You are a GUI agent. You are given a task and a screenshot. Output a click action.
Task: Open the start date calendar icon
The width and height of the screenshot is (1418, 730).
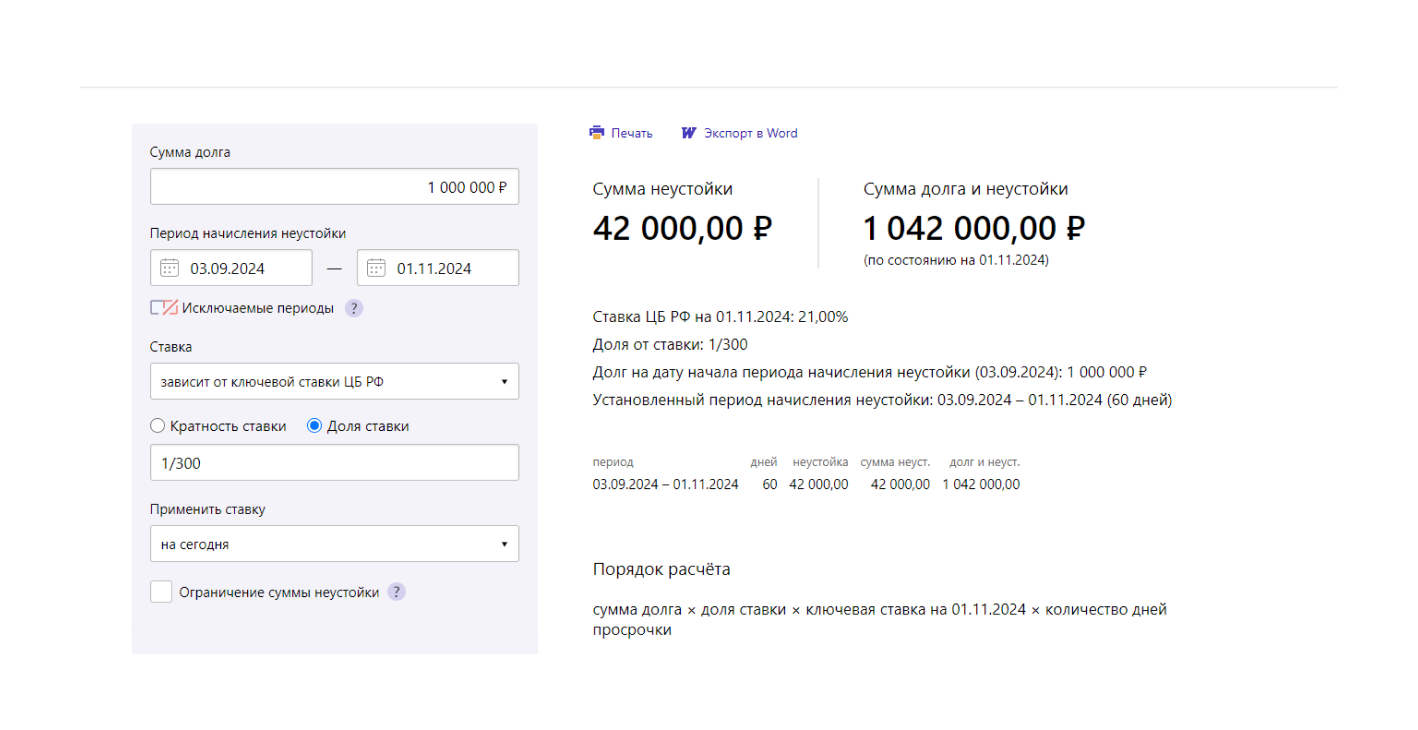point(170,268)
